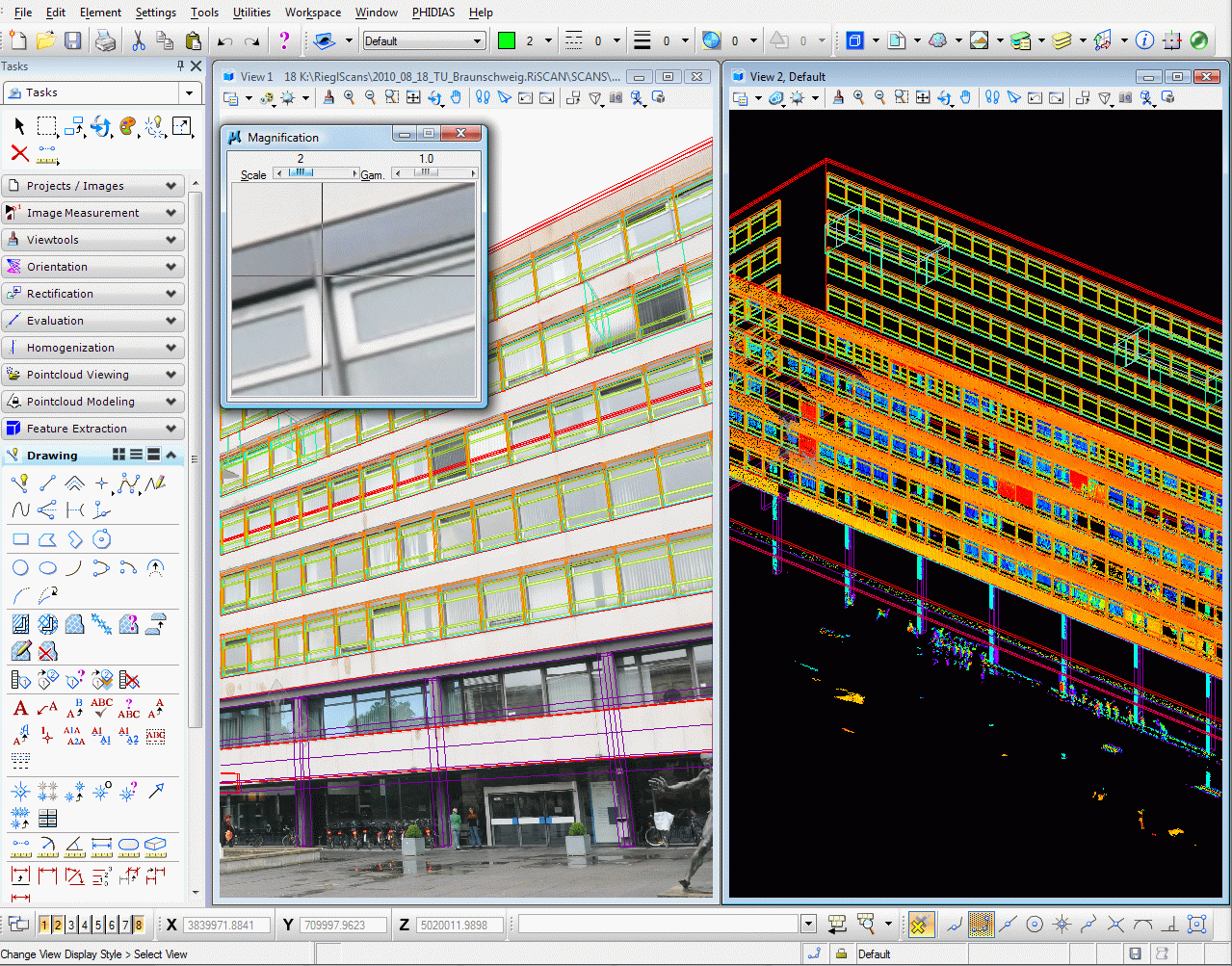Toggle view 3 in view groups

pyautogui.click(x=71, y=926)
